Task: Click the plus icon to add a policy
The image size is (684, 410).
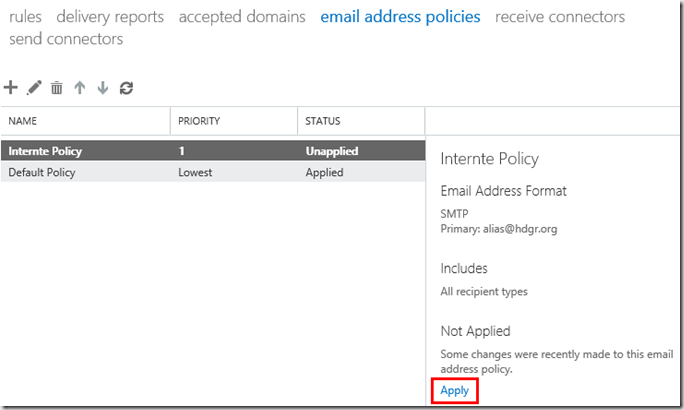Action: tap(11, 88)
